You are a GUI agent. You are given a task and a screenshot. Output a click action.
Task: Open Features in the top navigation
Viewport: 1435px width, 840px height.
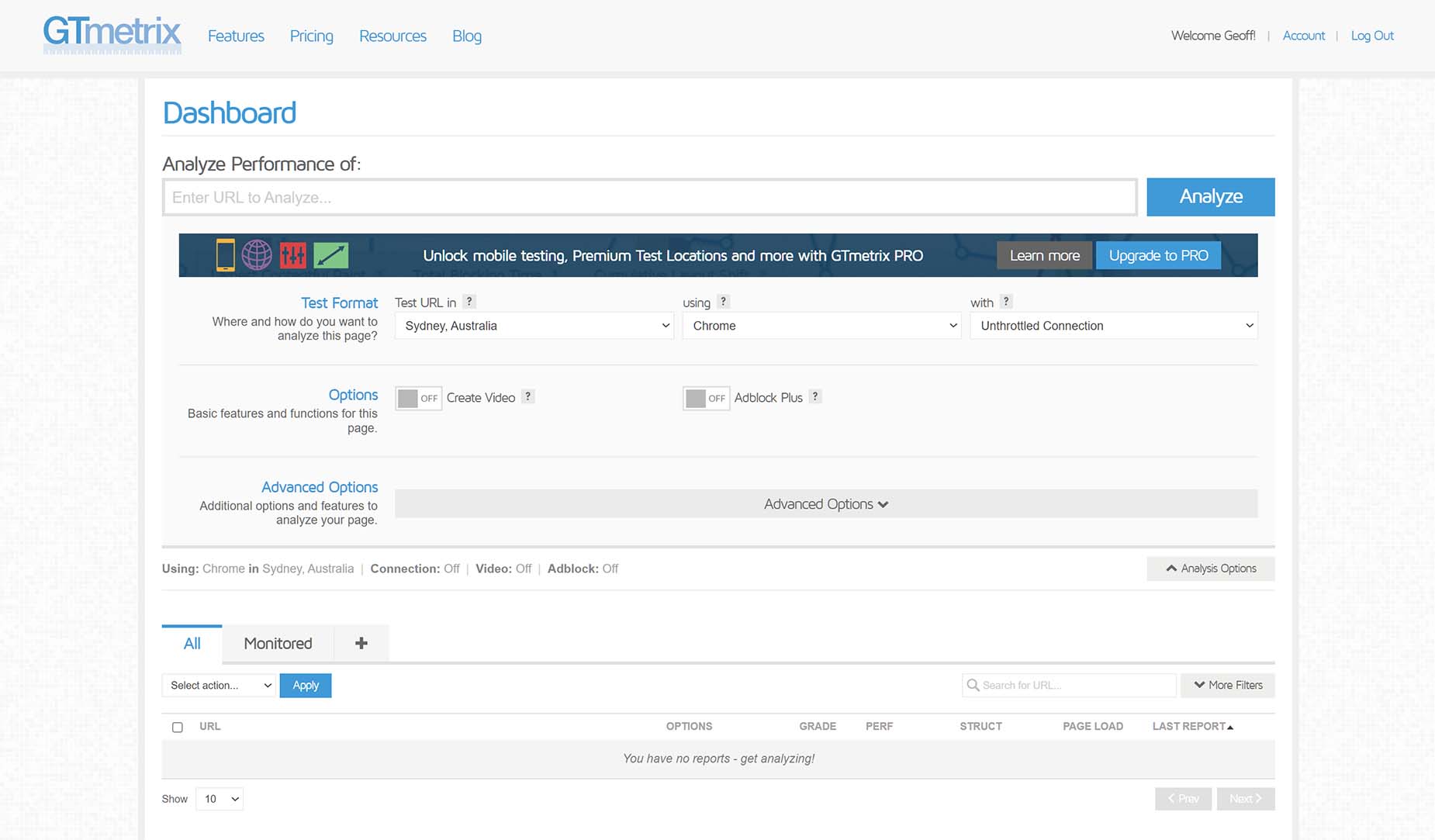click(x=236, y=36)
